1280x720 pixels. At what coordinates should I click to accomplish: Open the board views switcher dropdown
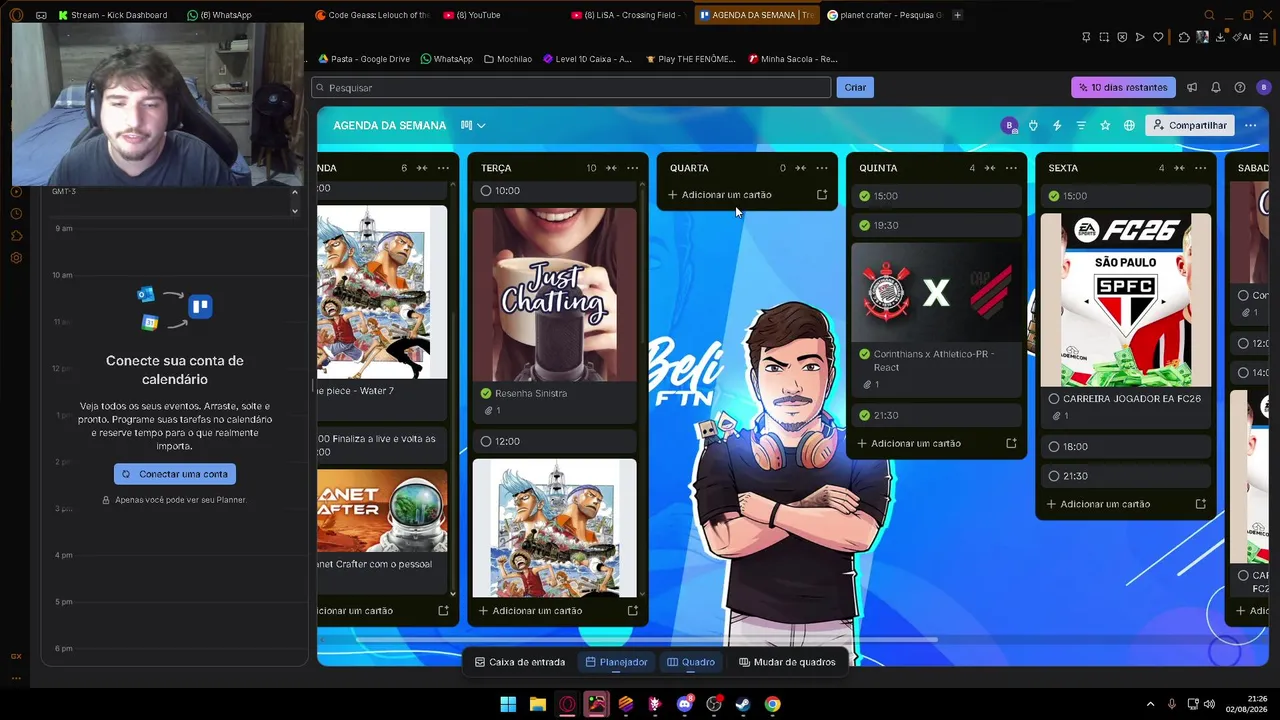(473, 125)
